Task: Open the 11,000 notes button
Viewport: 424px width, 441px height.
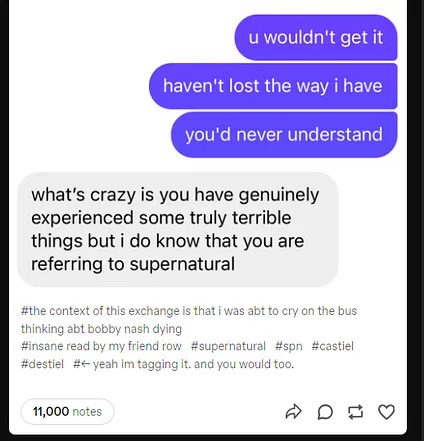Action: (x=67, y=412)
